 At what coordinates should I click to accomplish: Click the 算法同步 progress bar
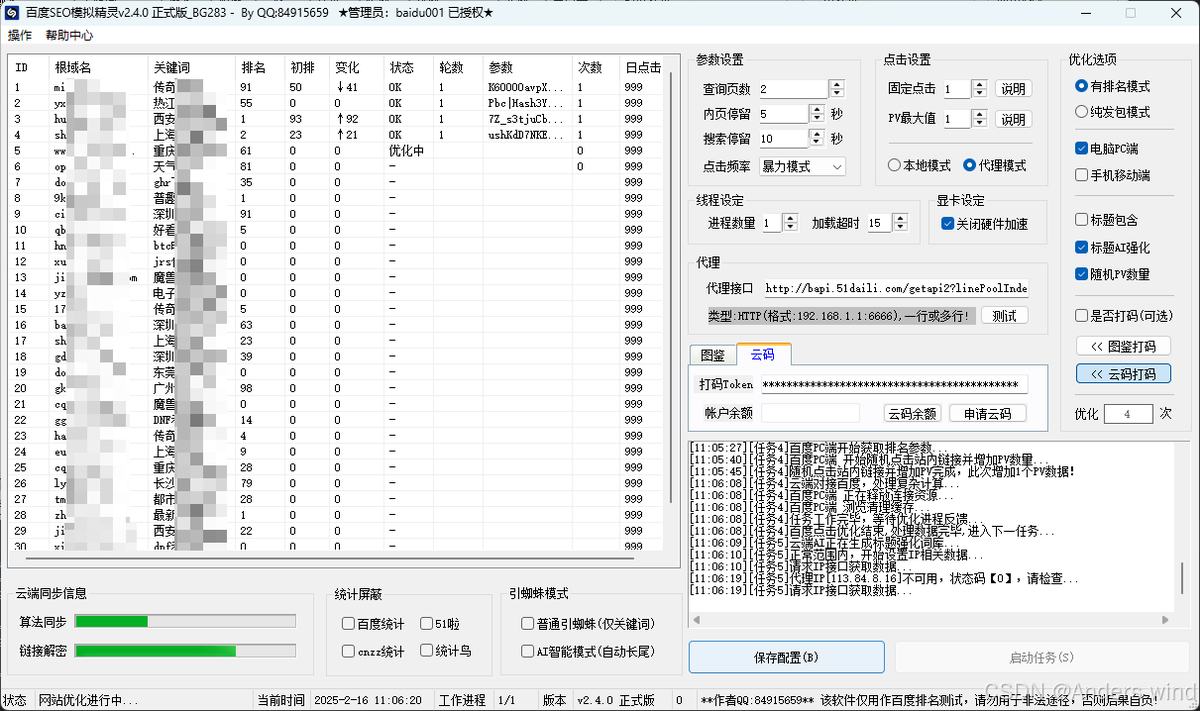(x=185, y=622)
